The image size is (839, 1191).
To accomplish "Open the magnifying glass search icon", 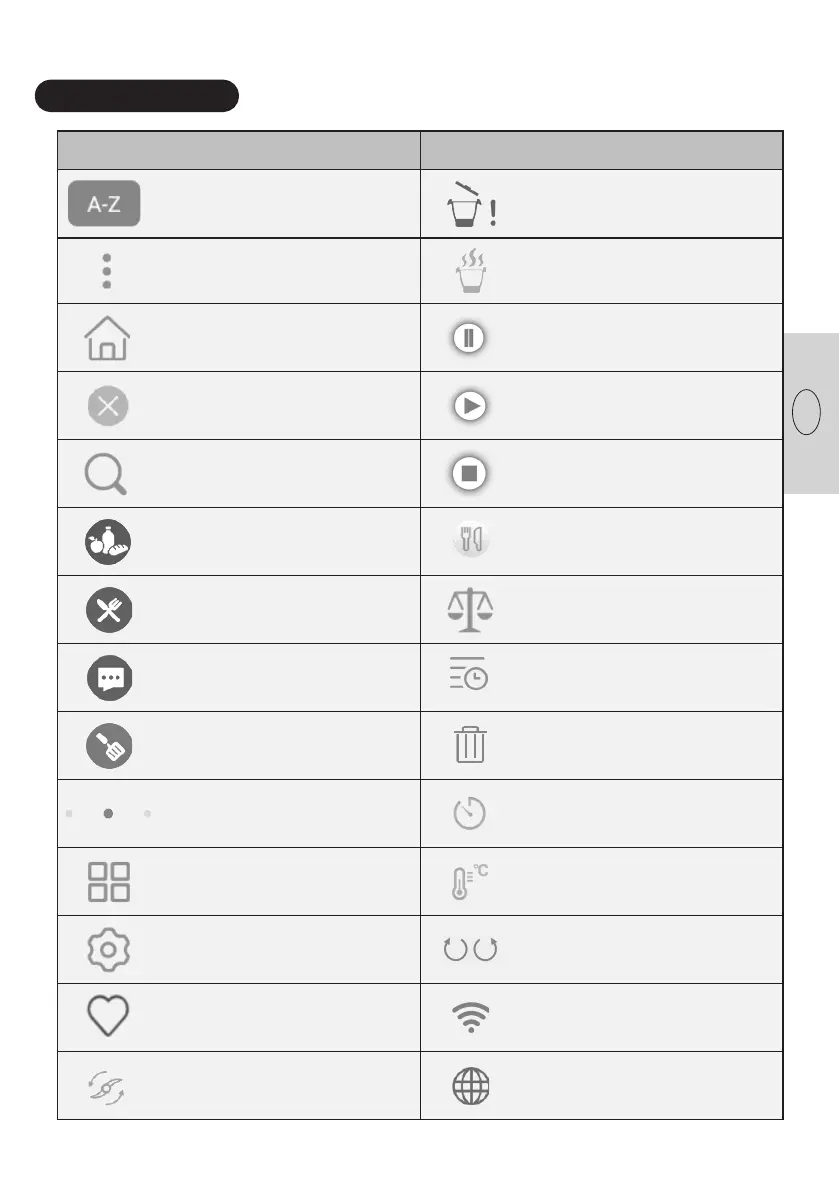I will (106, 474).
